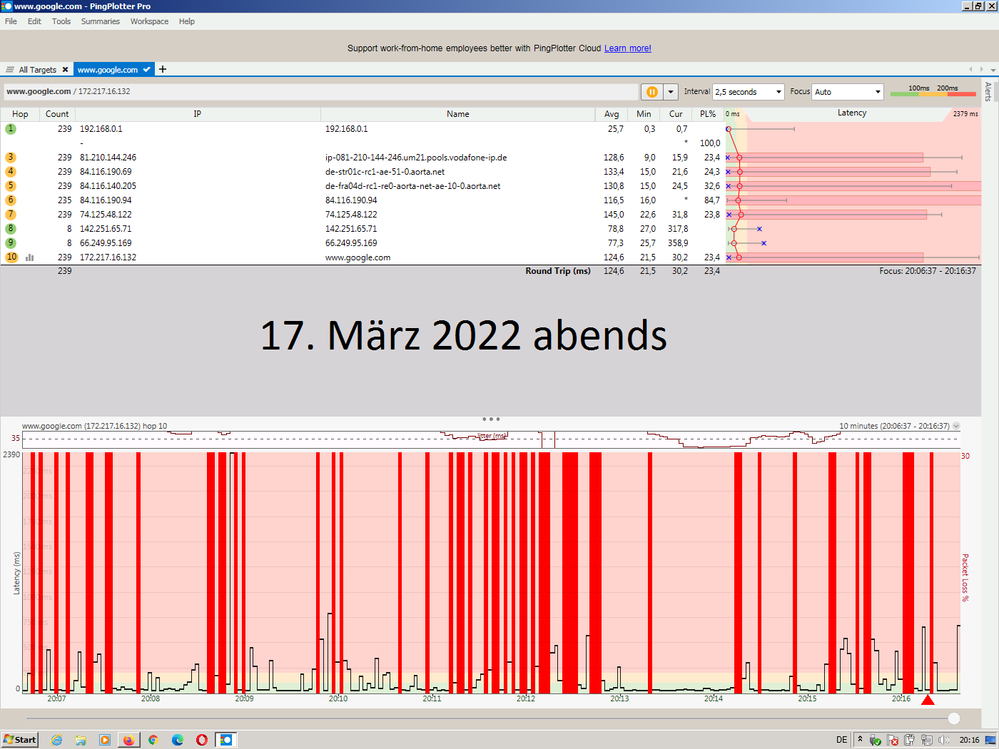Image resolution: width=999 pixels, height=749 pixels.
Task: Switch to the All Targets tab
Action: tap(37, 70)
